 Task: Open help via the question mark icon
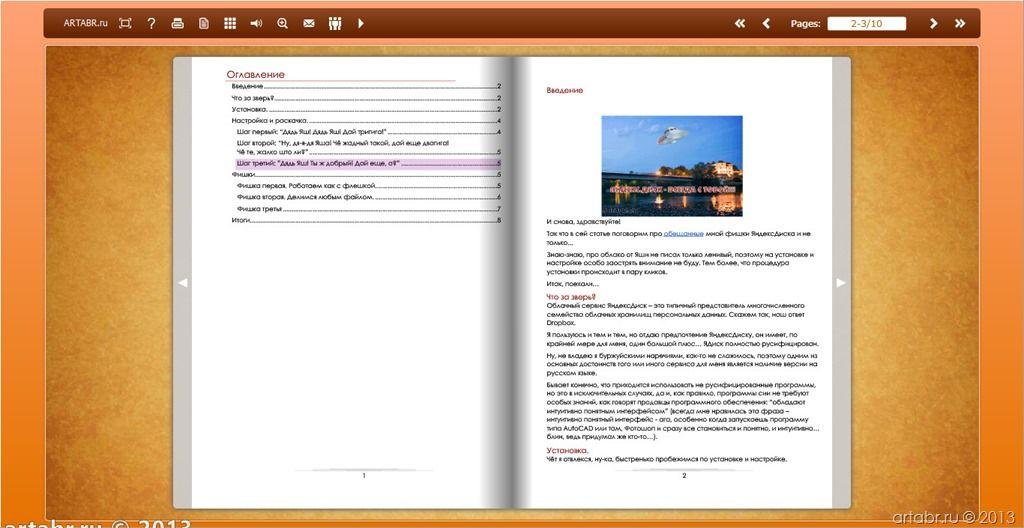pos(151,23)
